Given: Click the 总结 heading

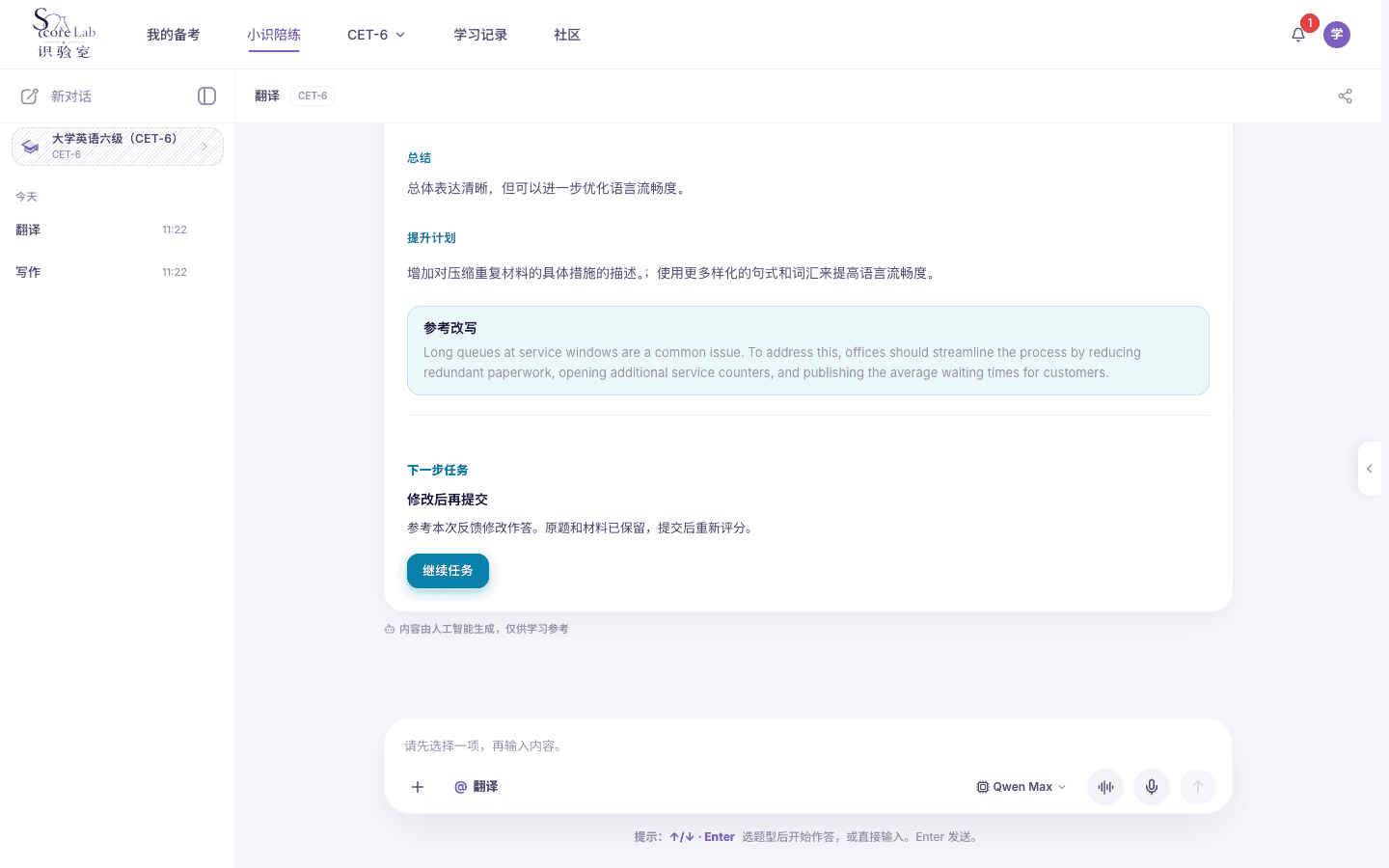Looking at the screenshot, I should (420, 158).
